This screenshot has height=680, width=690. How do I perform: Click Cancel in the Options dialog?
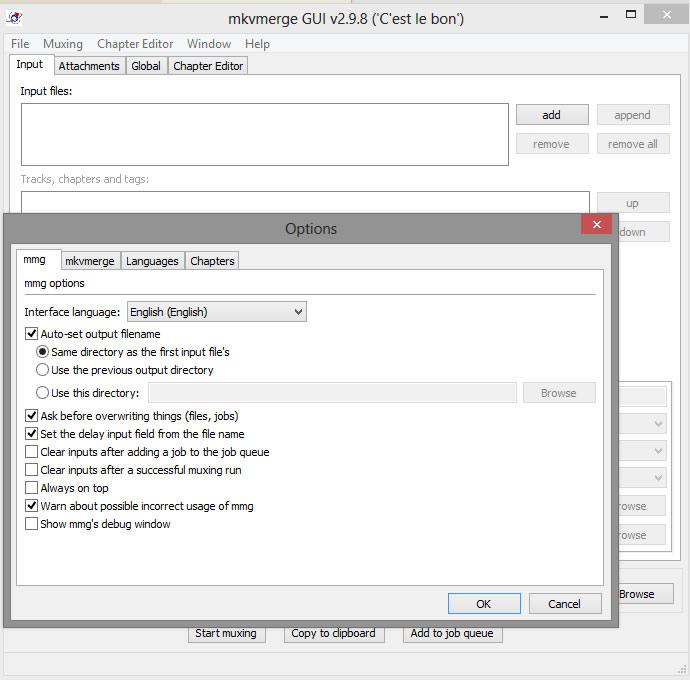tap(565, 603)
